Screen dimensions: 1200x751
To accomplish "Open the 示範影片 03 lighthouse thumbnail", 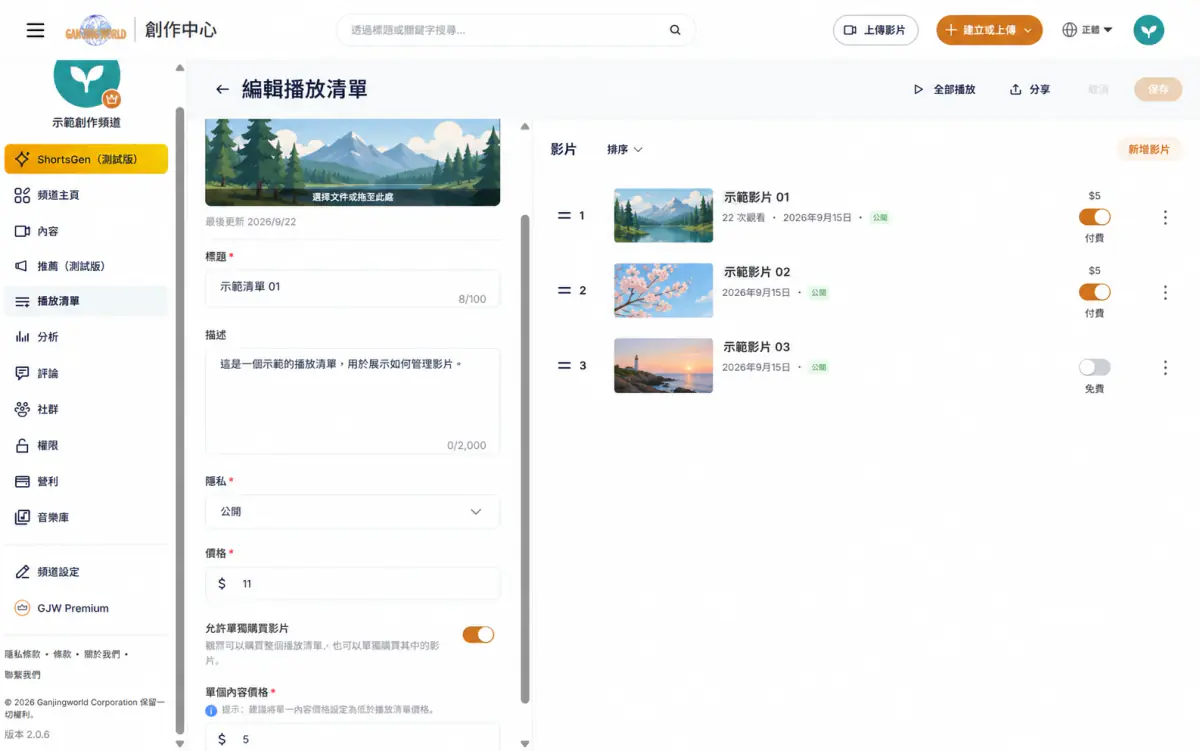I will point(663,365).
